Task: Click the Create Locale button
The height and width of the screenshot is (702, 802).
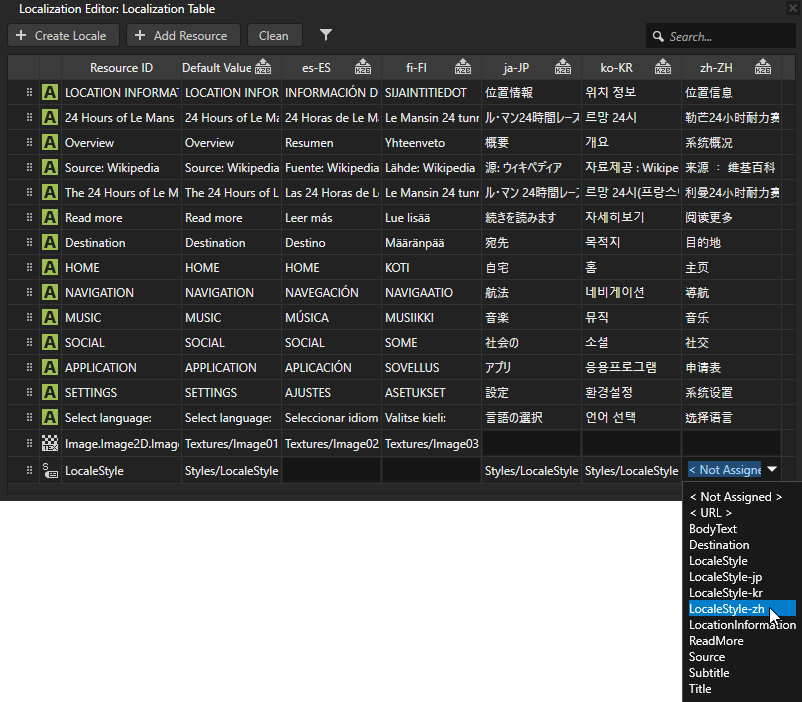Action: (x=64, y=35)
